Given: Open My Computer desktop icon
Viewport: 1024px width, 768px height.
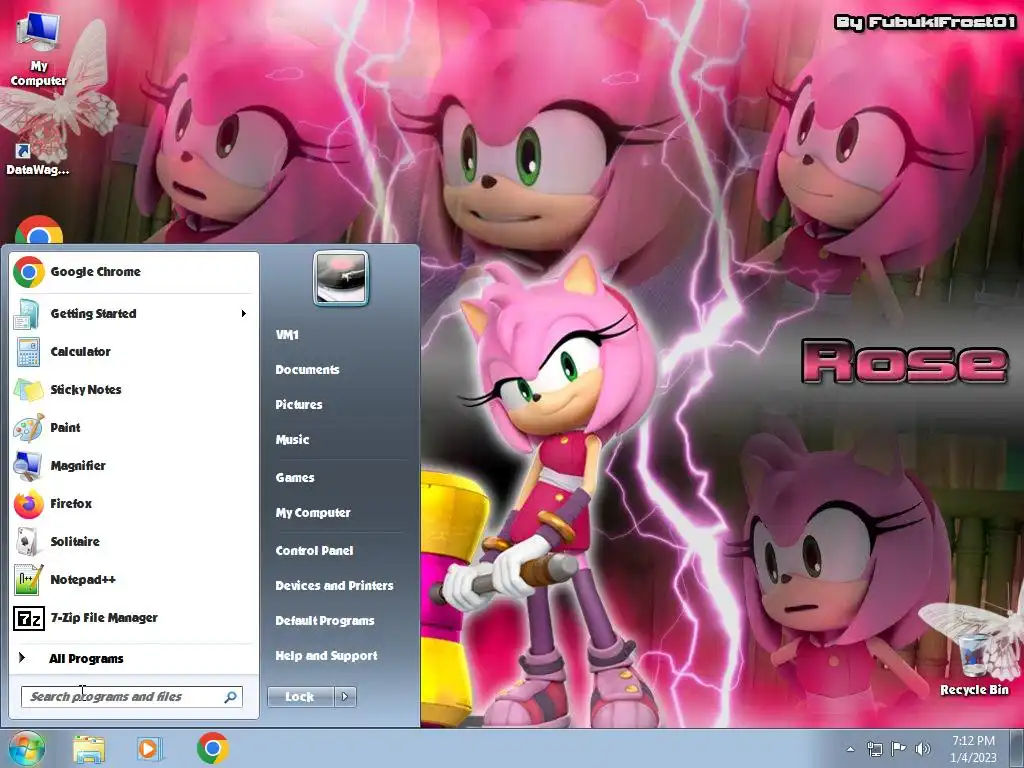Looking at the screenshot, I should [x=38, y=49].
